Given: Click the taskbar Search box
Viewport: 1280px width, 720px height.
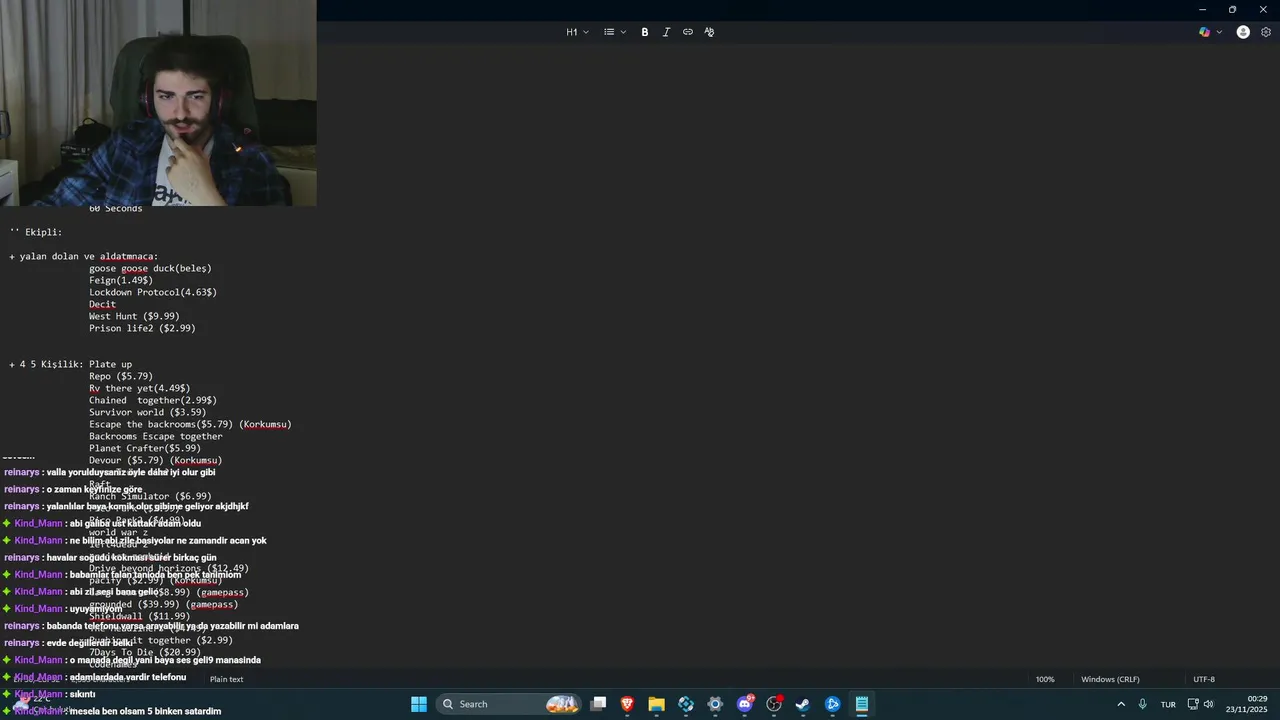Looking at the screenshot, I should [x=511, y=704].
